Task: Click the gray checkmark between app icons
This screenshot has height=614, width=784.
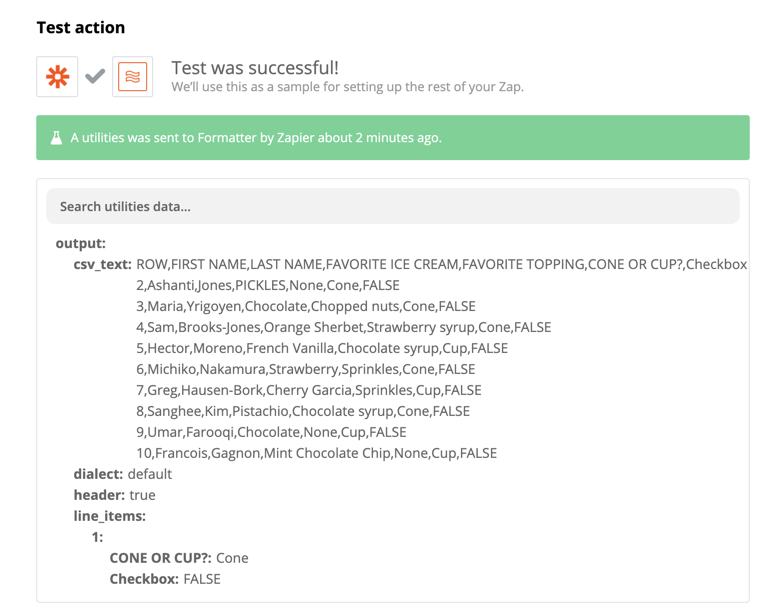Action: [x=95, y=76]
